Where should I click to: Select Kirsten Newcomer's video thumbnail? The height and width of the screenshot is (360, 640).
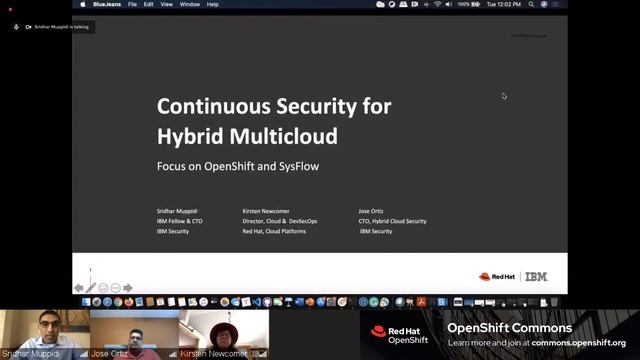click(x=224, y=335)
